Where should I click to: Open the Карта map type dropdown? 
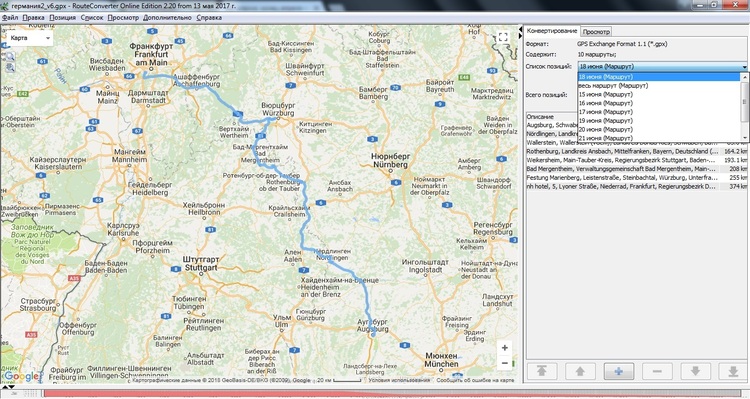(29, 38)
